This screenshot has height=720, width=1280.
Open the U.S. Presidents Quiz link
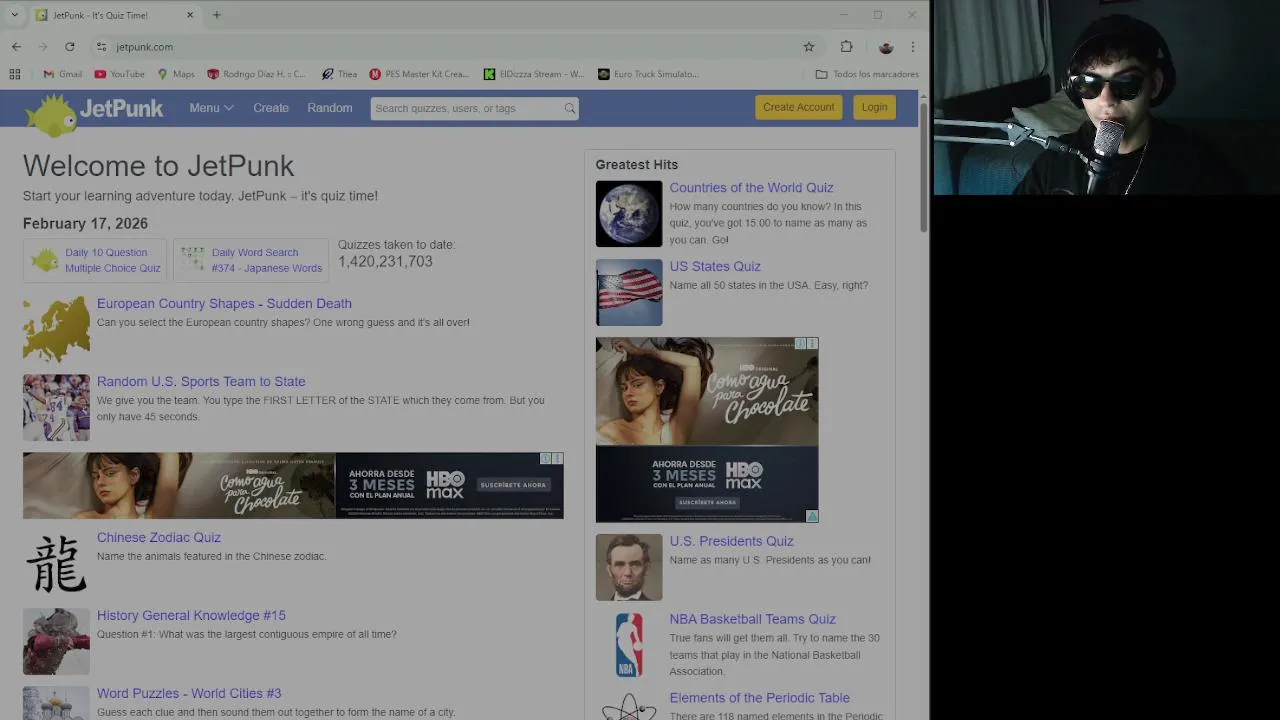(x=731, y=541)
